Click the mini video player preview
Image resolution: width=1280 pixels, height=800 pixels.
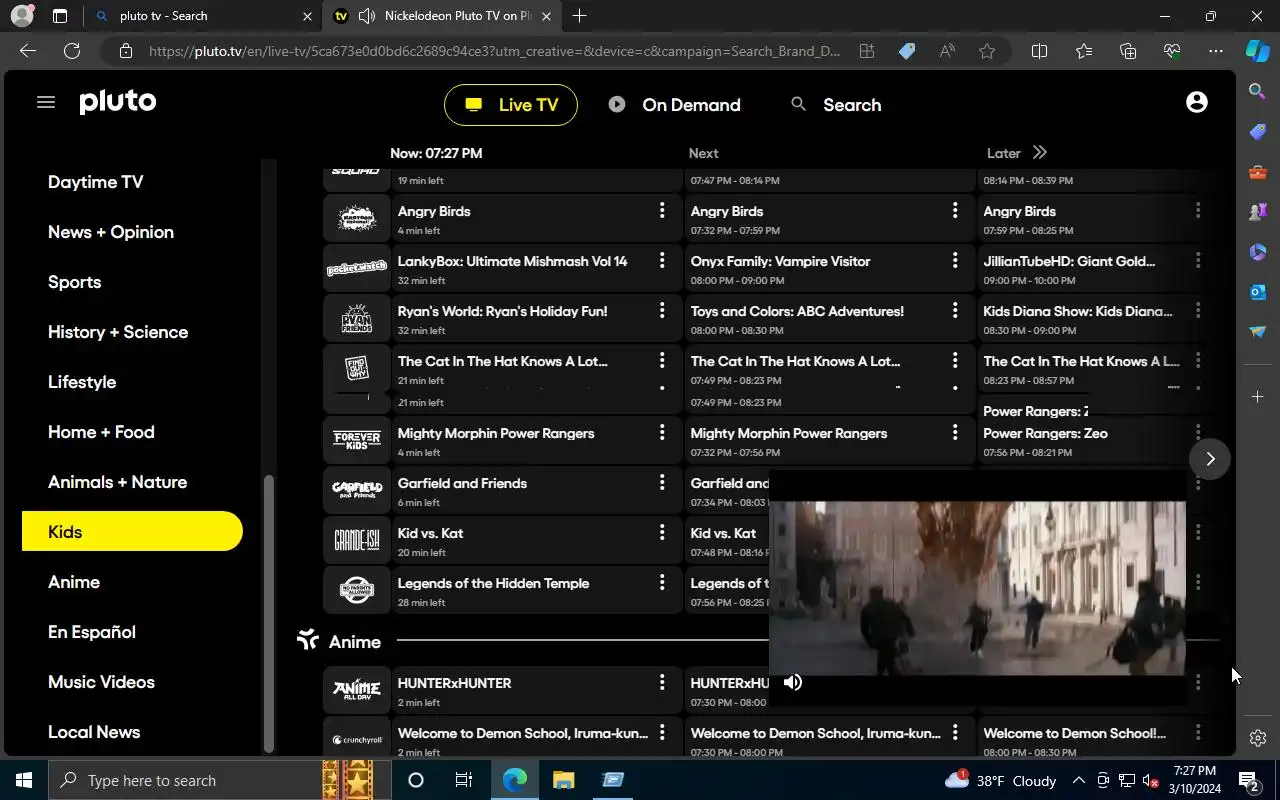tap(977, 588)
